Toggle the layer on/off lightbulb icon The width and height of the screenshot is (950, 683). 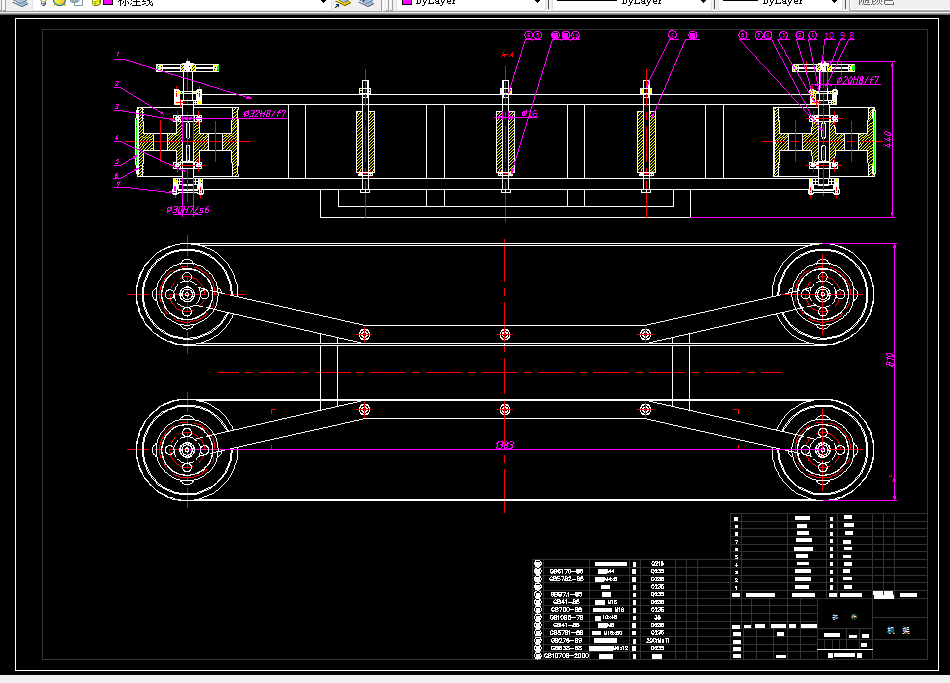44,2
